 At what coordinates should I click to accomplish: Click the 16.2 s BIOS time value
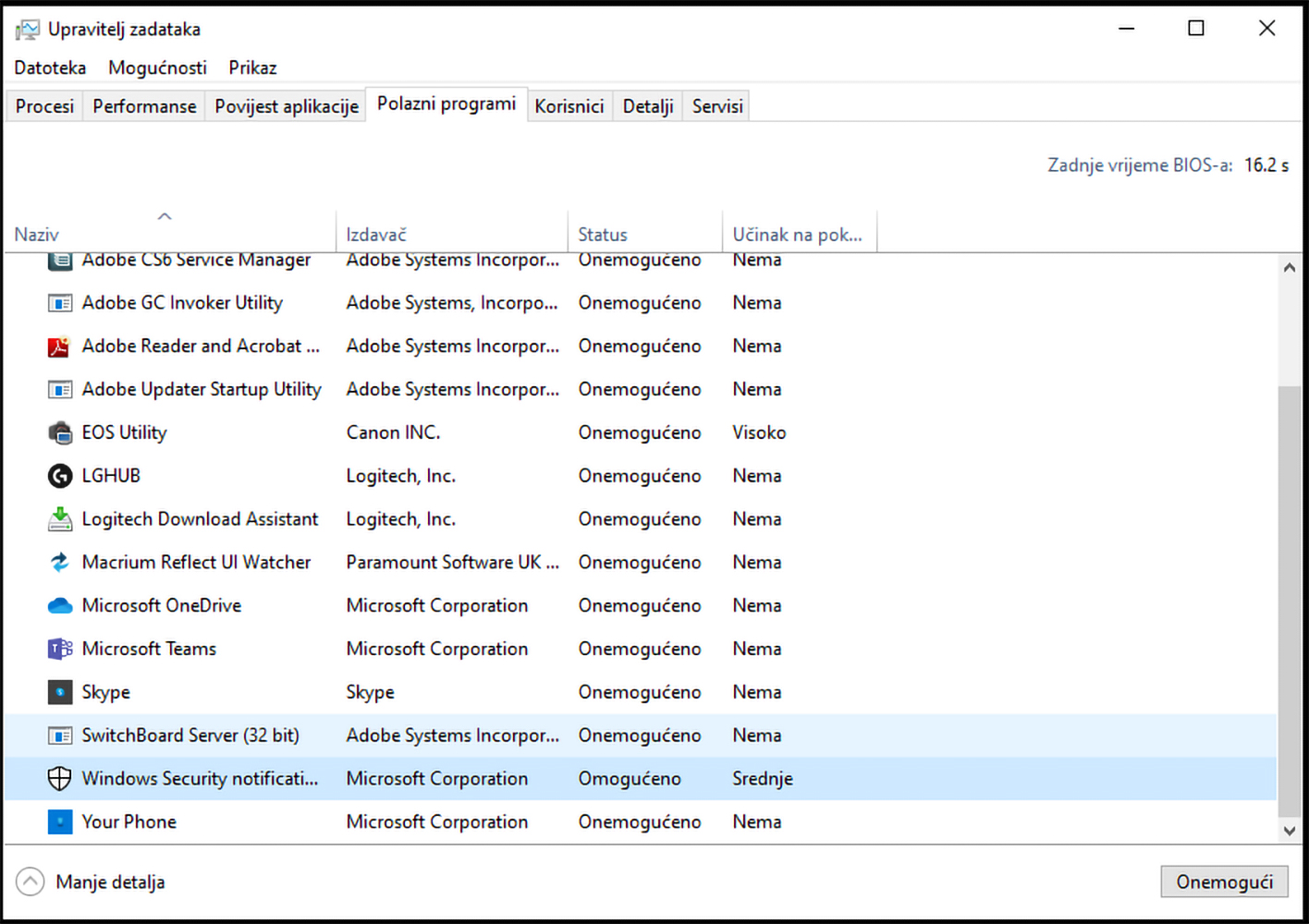1266,164
